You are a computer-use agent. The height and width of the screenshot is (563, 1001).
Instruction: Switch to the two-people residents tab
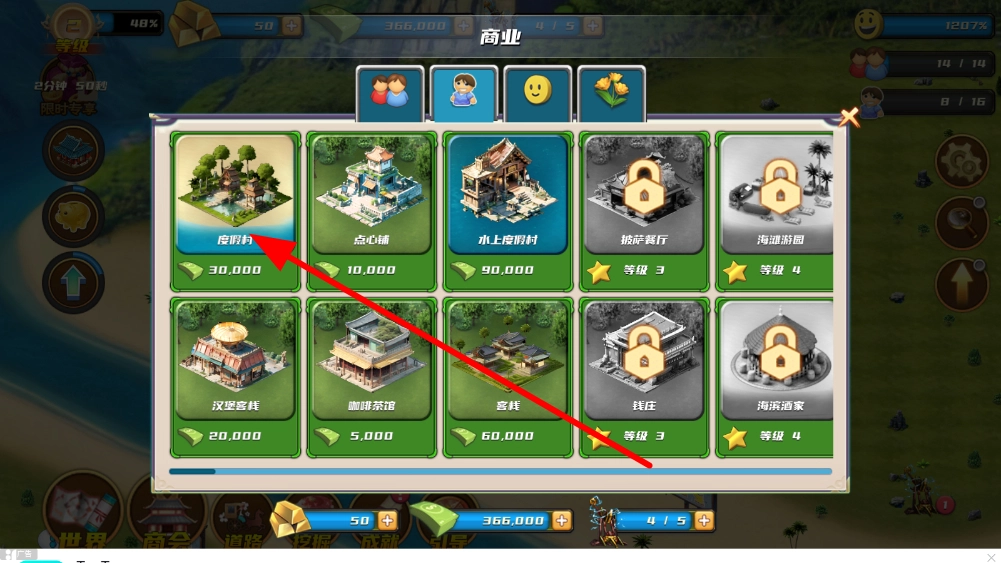[389, 93]
